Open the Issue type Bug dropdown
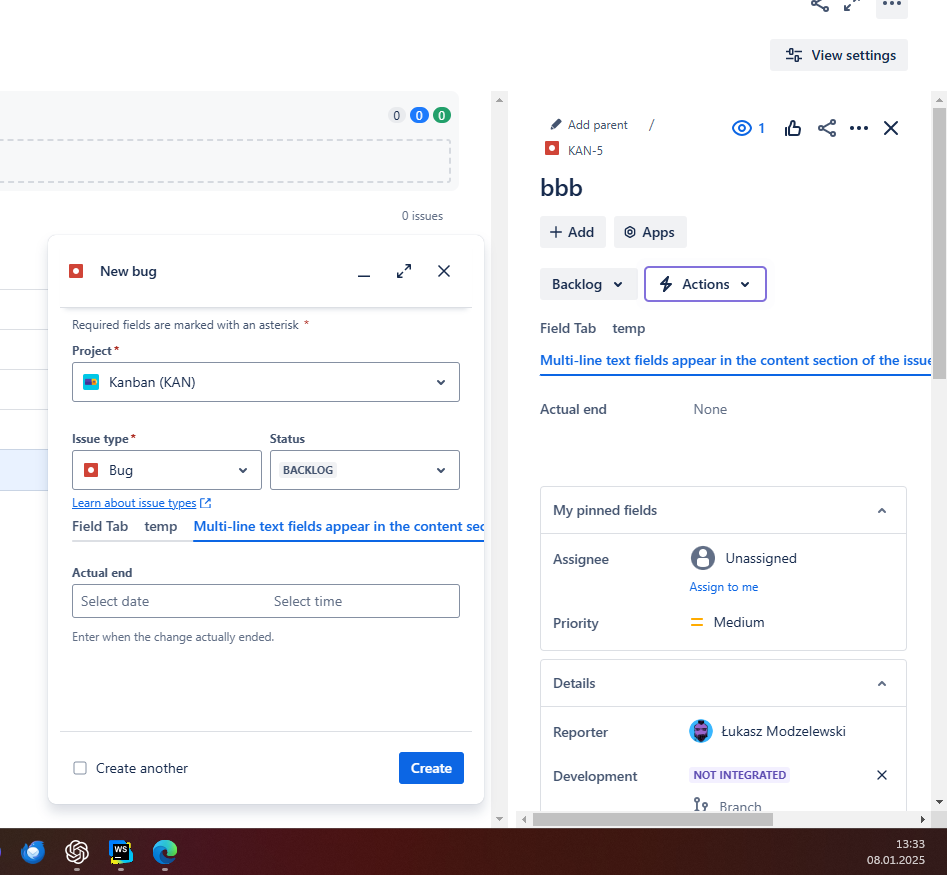Image resolution: width=947 pixels, height=875 pixels. [167, 470]
